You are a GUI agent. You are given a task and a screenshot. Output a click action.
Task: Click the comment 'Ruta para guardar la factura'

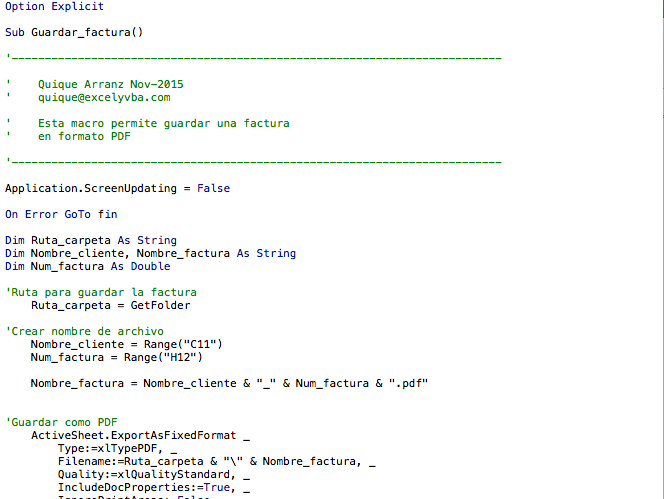pos(101,292)
